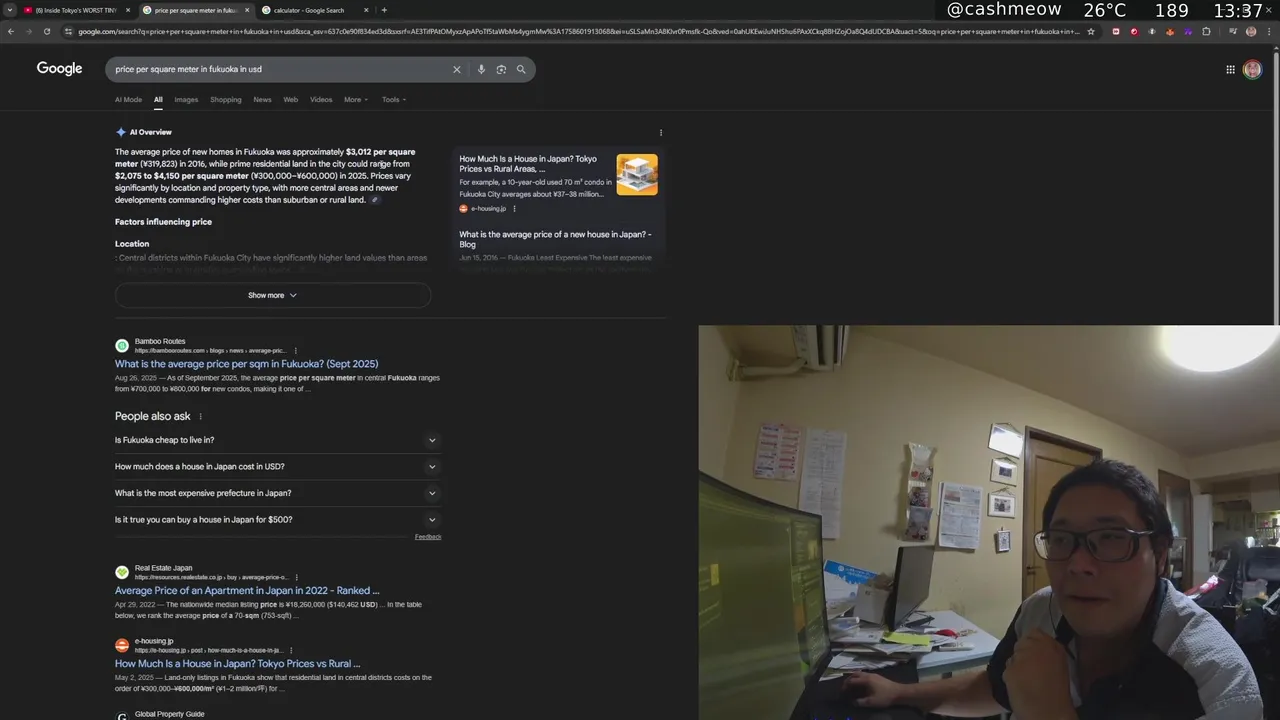Select the AI Mode search tab
The width and height of the screenshot is (1280, 720).
click(128, 100)
